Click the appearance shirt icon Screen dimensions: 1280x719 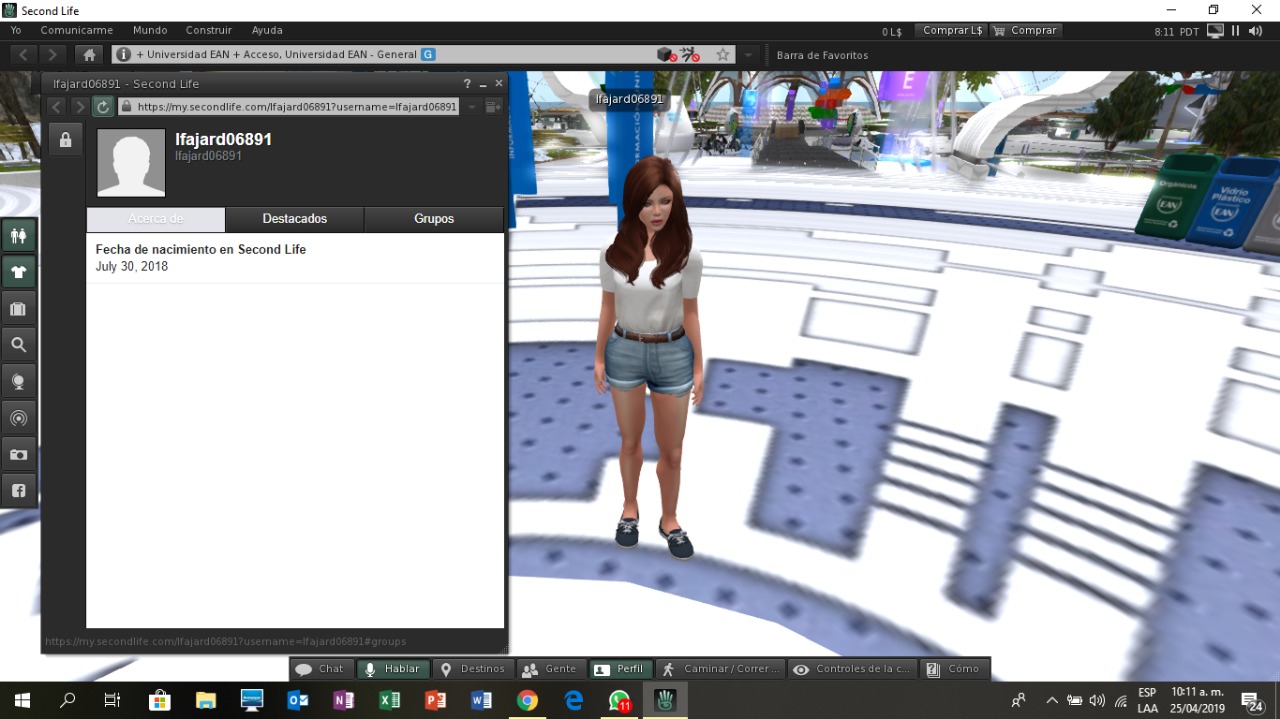tap(18, 272)
